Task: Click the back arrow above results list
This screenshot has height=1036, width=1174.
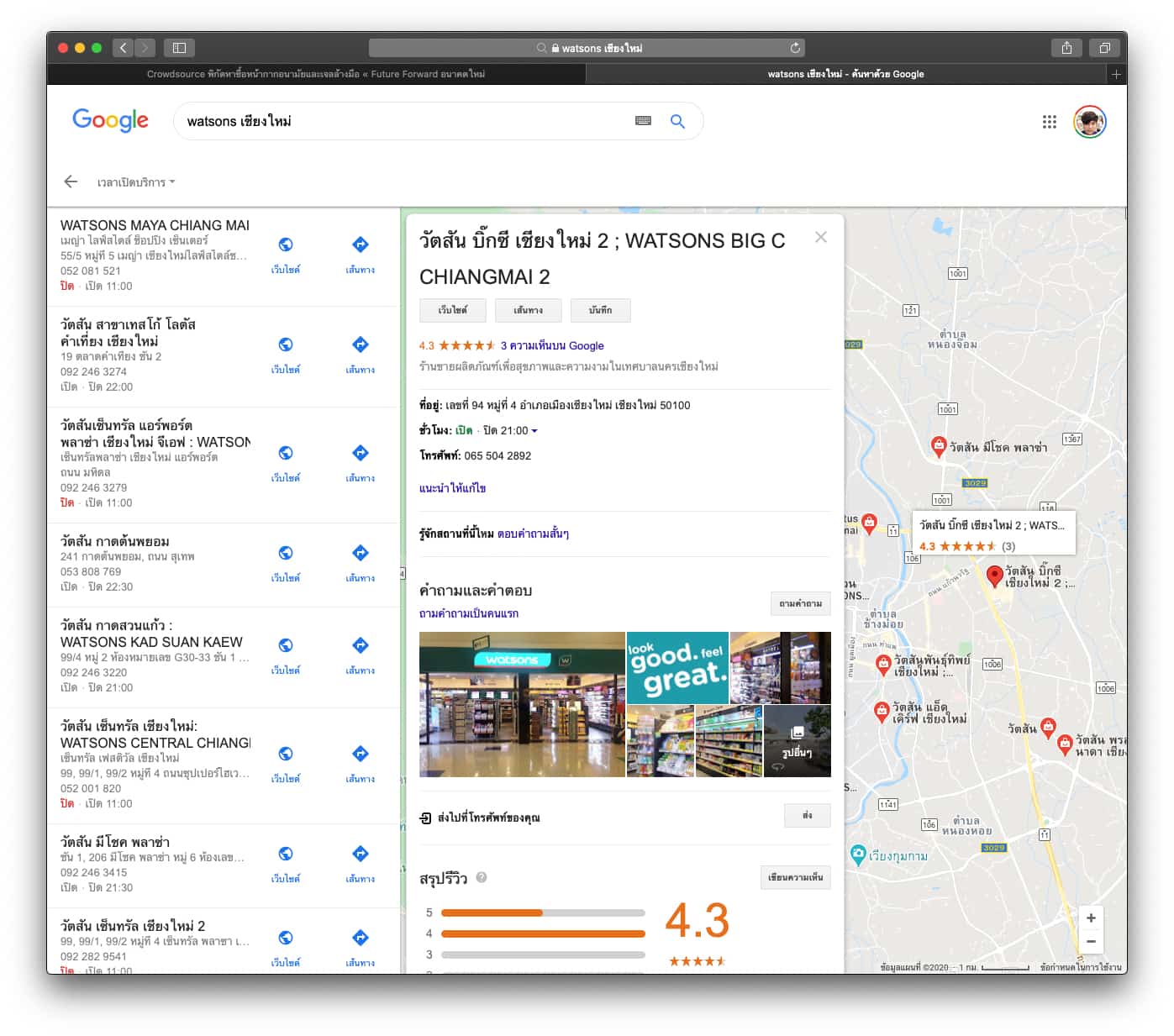Action: coord(71,181)
